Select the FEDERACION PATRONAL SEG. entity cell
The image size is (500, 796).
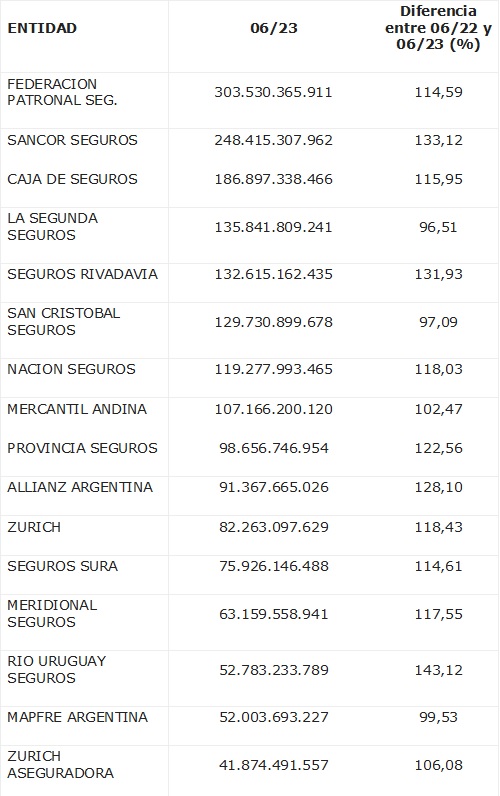pos(62,92)
